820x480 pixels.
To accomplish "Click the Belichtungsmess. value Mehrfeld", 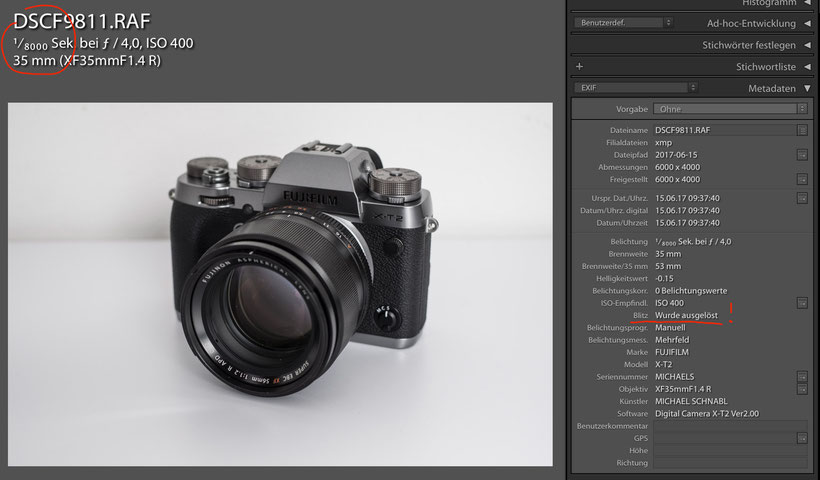I will 672,340.
